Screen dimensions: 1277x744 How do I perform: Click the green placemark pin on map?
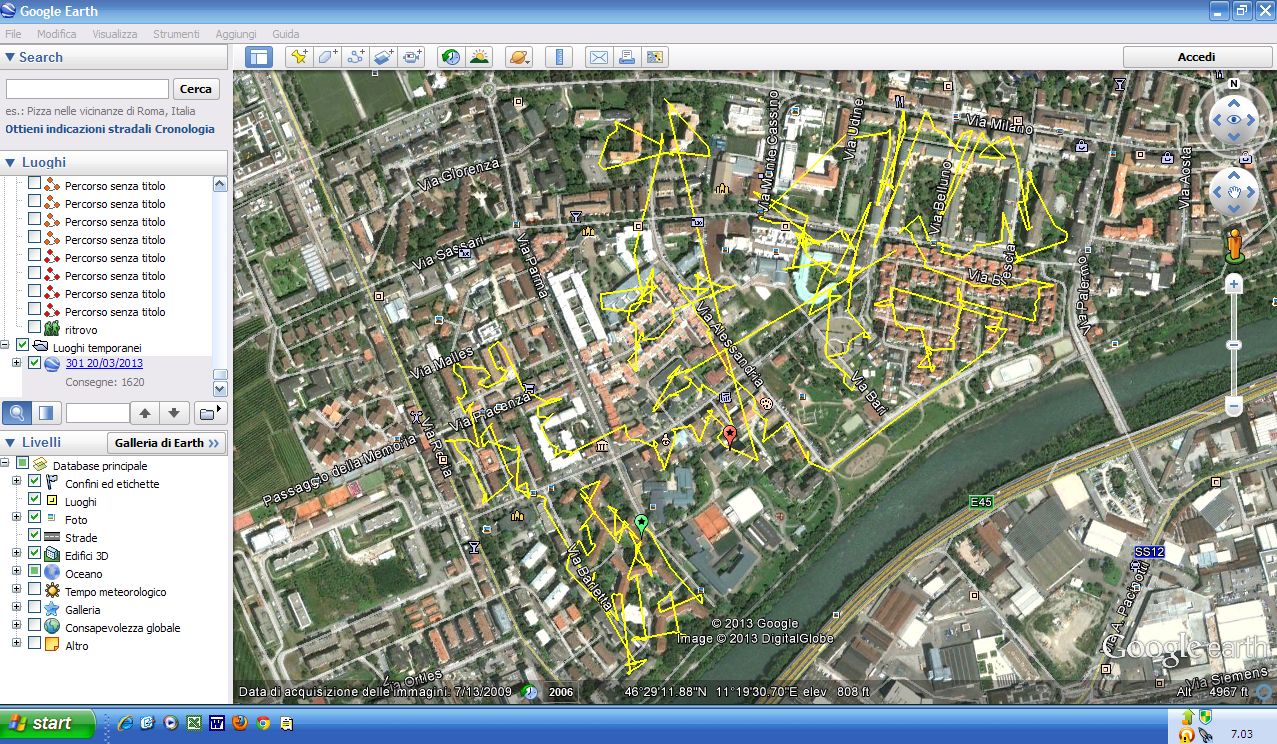[641, 522]
